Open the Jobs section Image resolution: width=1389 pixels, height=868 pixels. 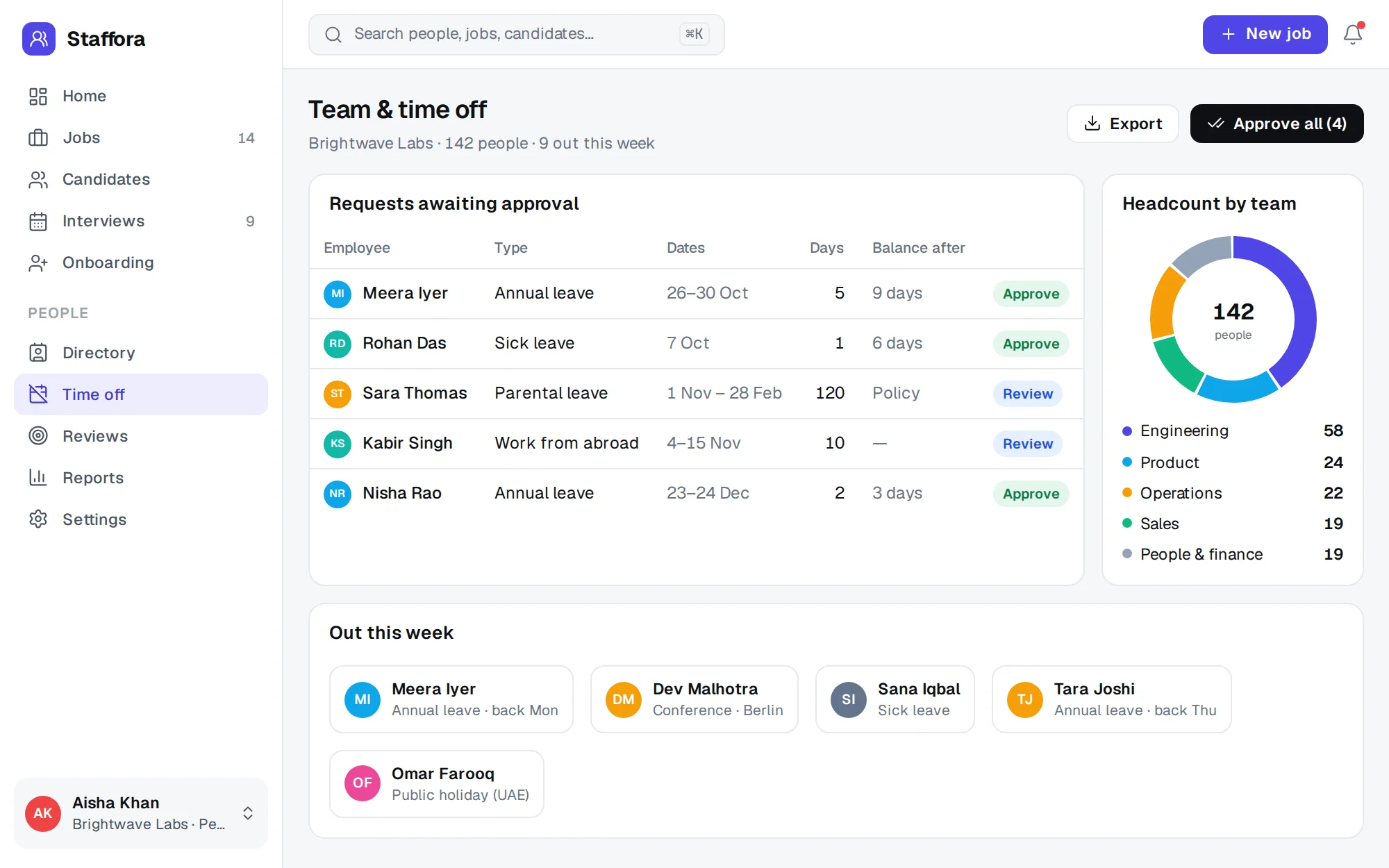[141, 137]
